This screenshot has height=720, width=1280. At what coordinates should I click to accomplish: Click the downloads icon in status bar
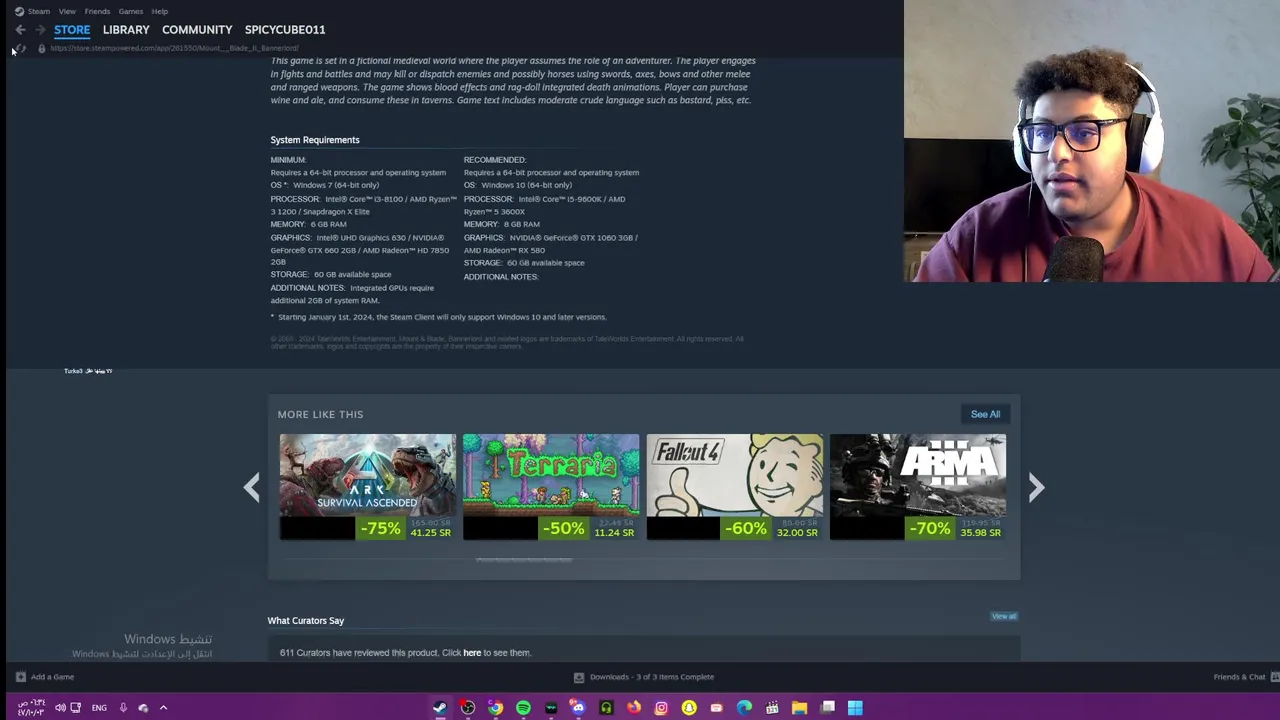[578, 677]
